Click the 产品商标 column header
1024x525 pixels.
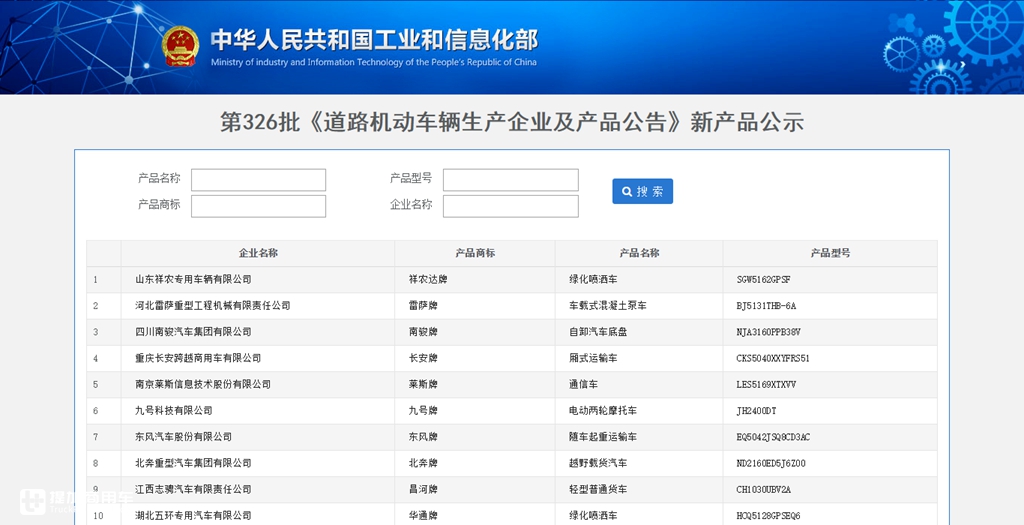[475, 253]
